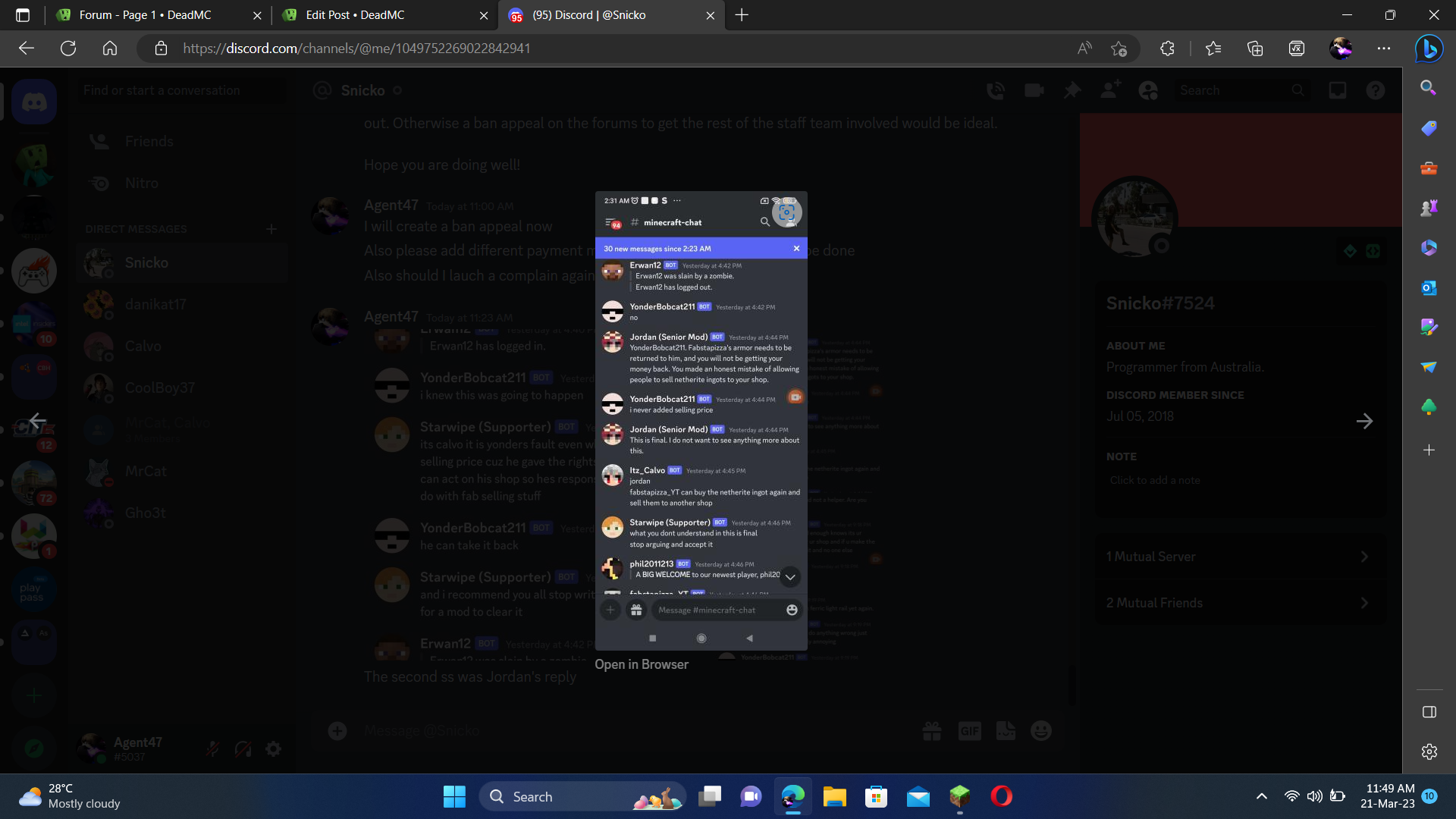Click the enlarged minecraft-chat screenshot
Screen dimensions: 1456x819
click(701, 421)
